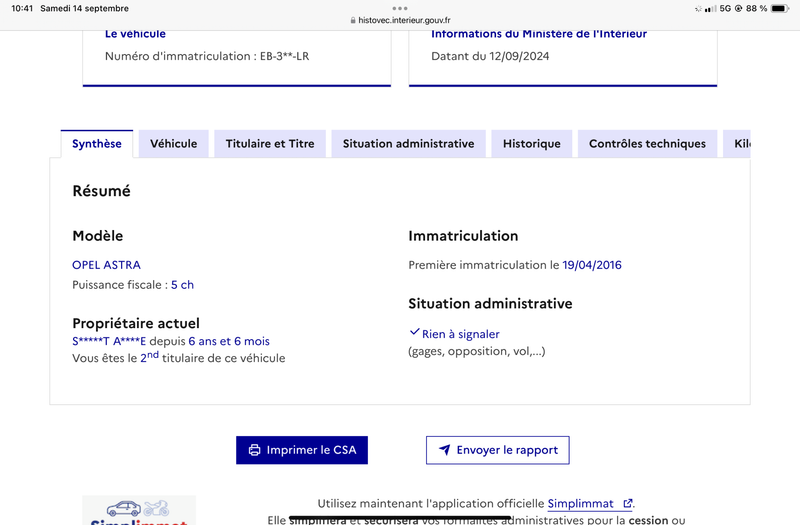The image size is (800, 525).
Task: Click the external link icon beside Simplimmat
Action: (628, 504)
